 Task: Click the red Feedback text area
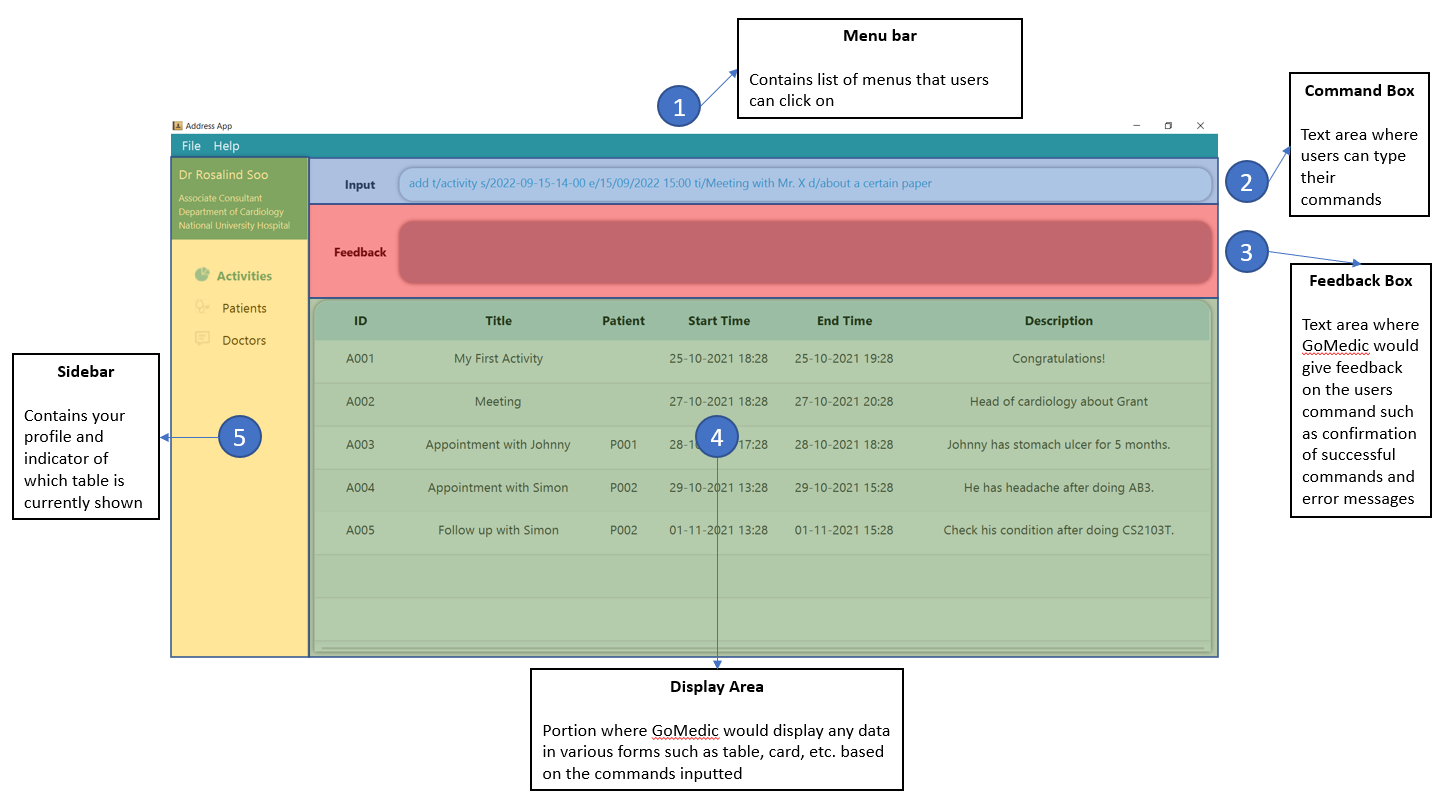coord(804,252)
